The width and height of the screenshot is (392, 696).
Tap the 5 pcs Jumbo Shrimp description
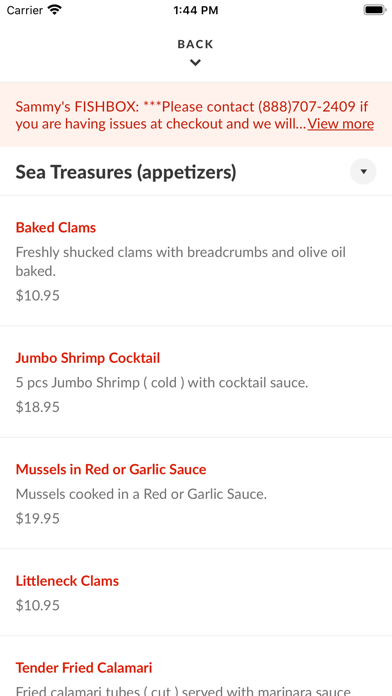(x=162, y=383)
